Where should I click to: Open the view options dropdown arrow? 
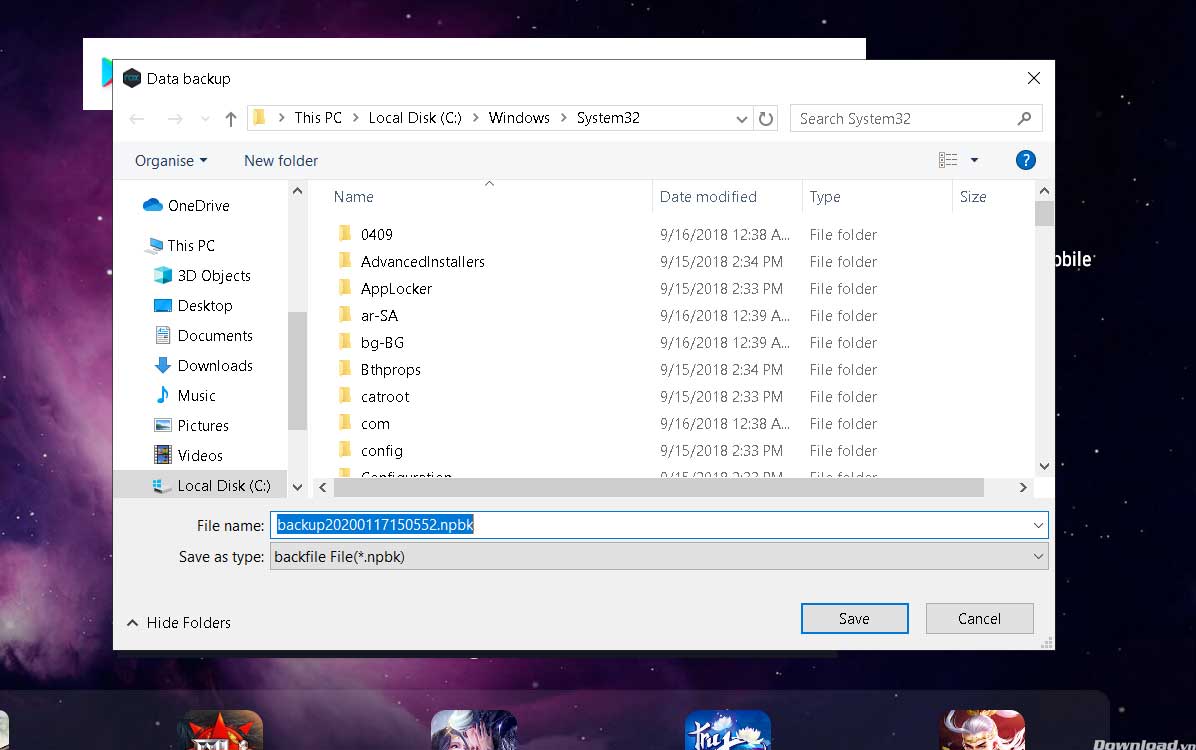tap(974, 160)
